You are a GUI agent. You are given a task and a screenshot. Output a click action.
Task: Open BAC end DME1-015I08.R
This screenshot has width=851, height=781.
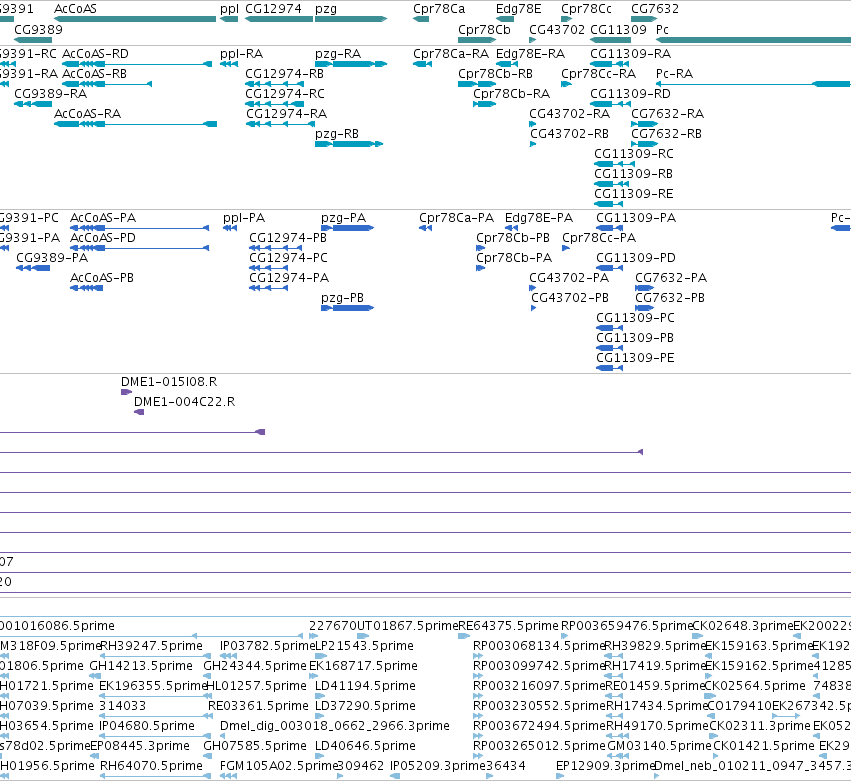(169, 382)
